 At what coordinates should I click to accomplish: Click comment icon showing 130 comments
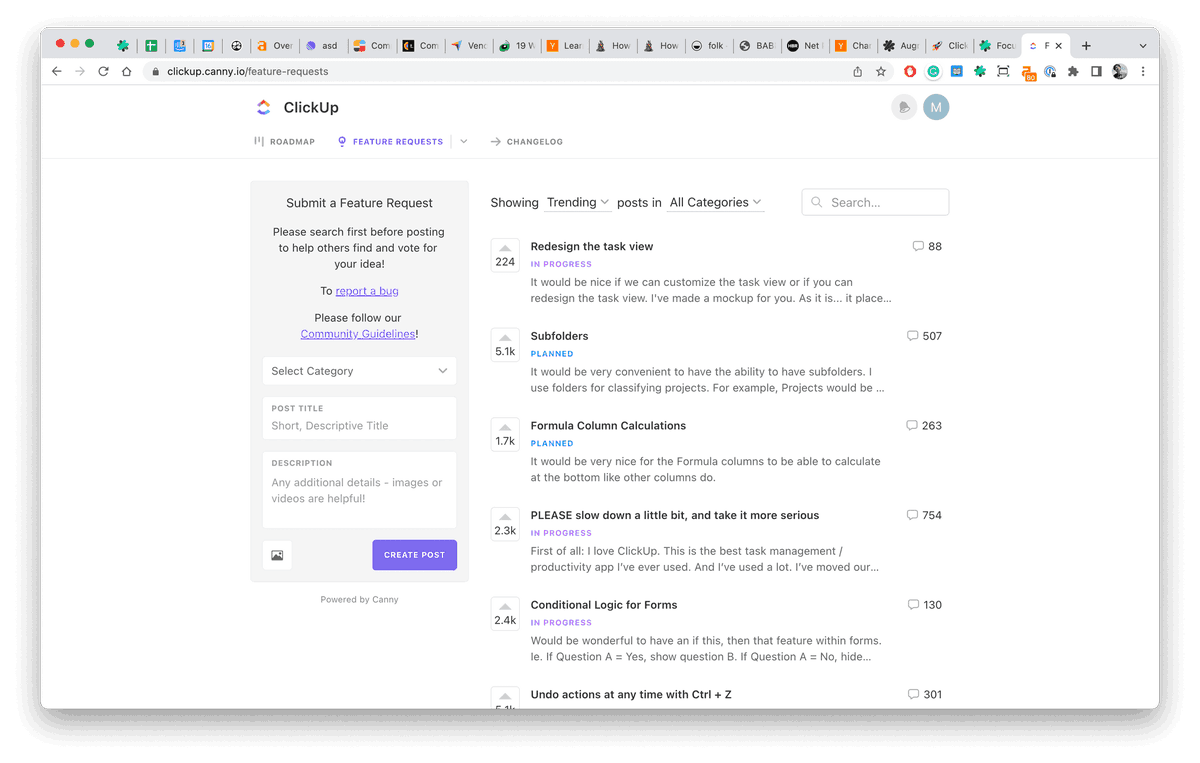point(913,605)
